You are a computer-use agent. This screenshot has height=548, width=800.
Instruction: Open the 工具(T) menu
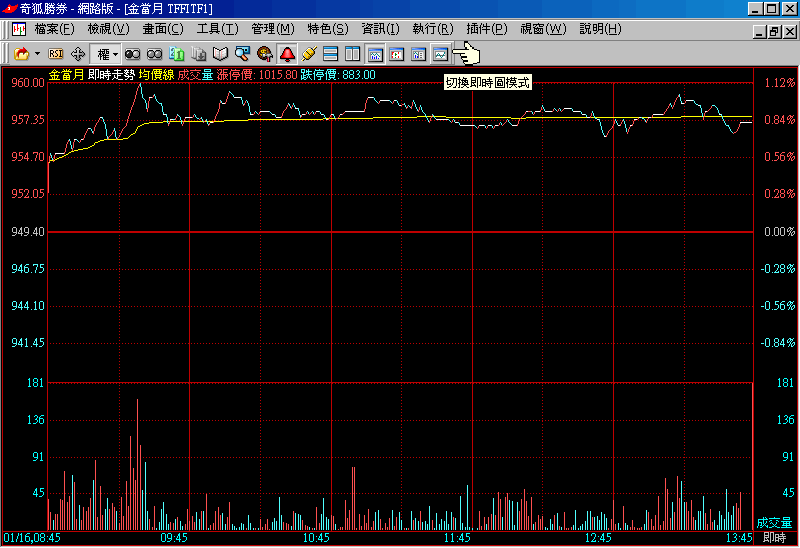coord(217,29)
